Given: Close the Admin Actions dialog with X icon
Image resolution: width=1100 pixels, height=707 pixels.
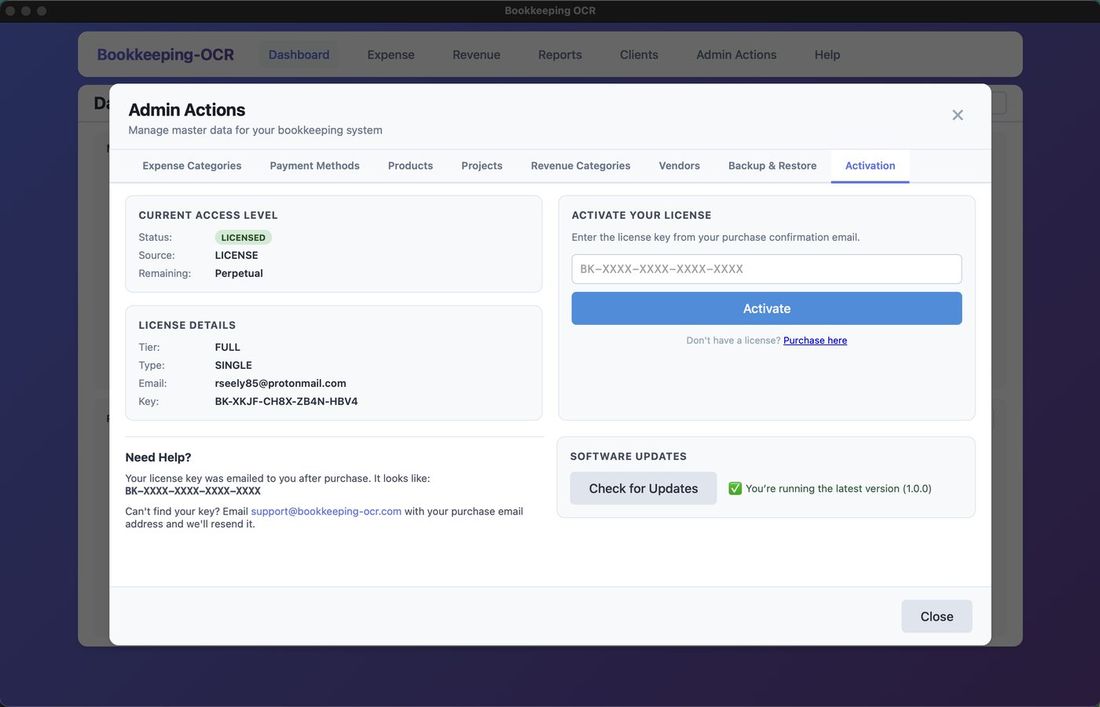Looking at the screenshot, I should click(957, 115).
